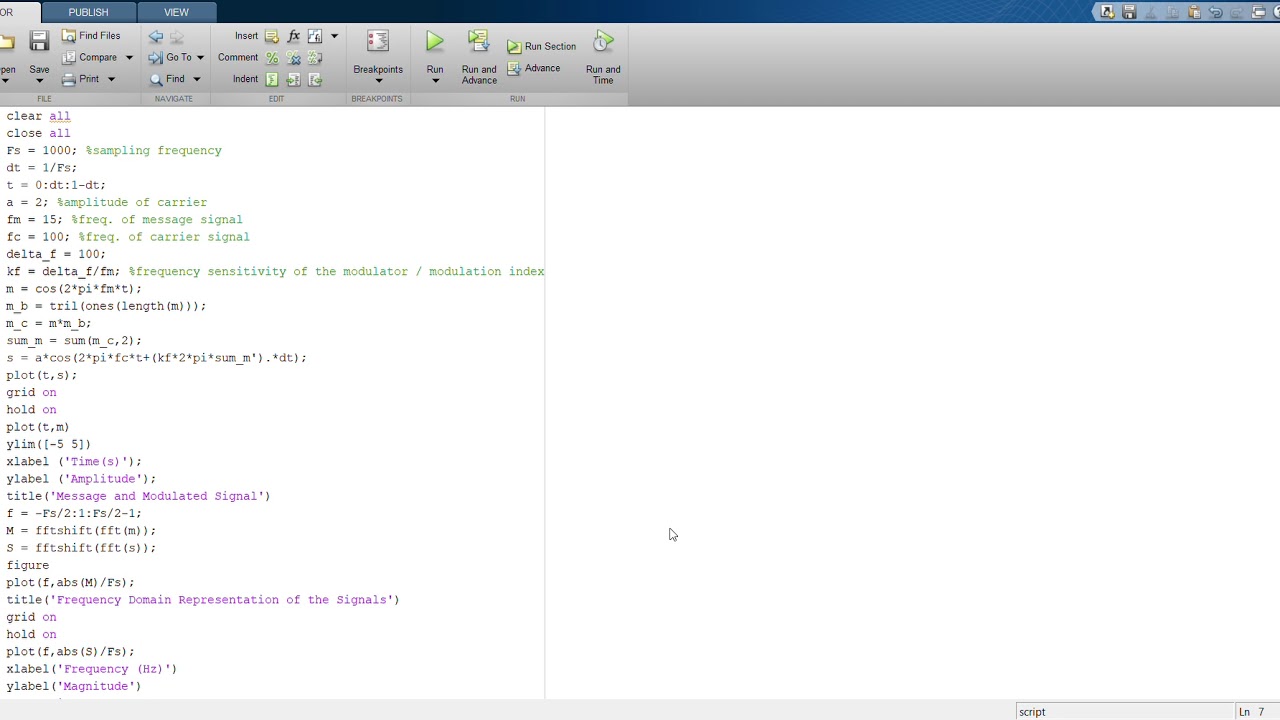Expand the Compare dropdown arrow

129,58
